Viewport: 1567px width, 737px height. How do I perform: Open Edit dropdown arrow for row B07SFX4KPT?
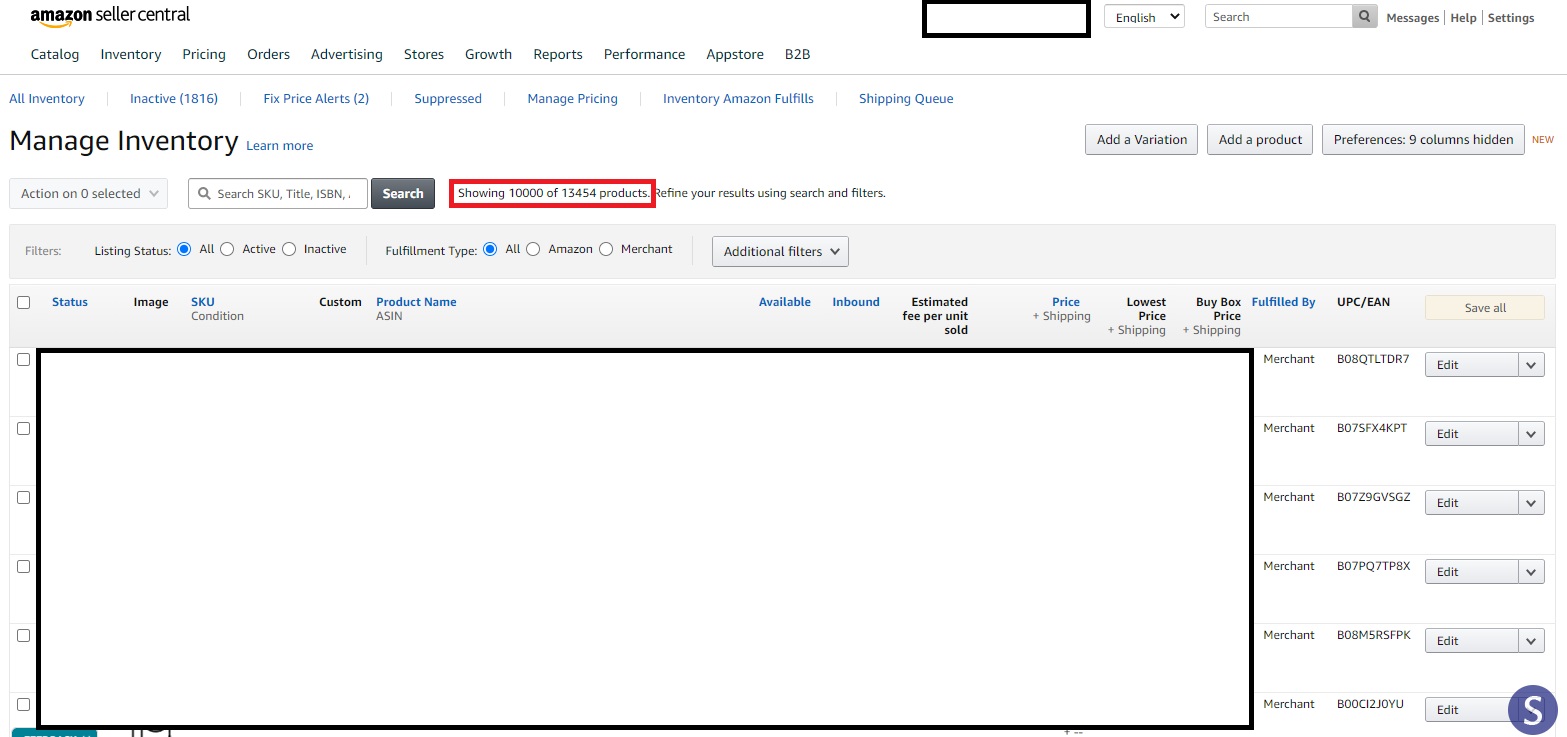pos(1531,434)
